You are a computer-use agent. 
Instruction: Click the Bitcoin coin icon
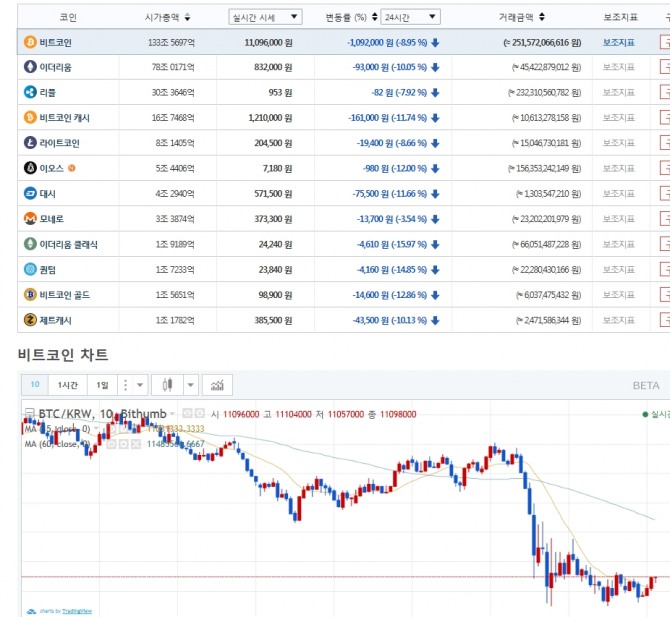pyautogui.click(x=30, y=42)
